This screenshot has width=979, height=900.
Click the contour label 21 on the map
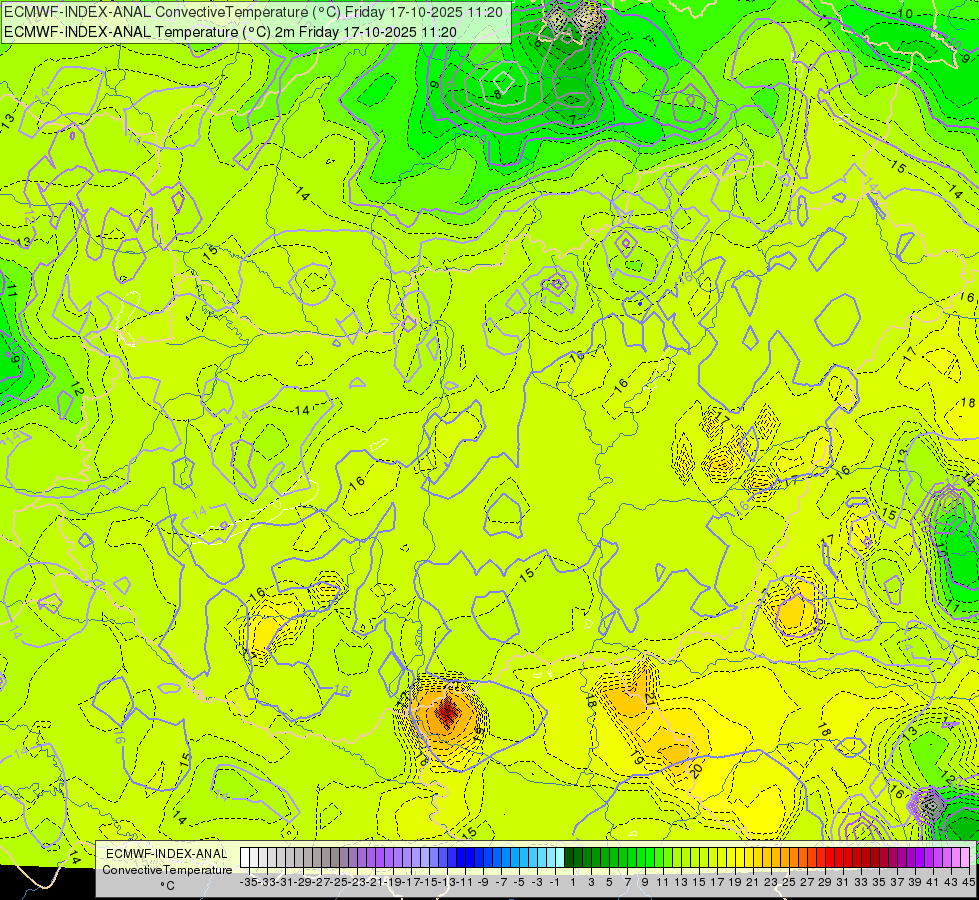coord(649,698)
